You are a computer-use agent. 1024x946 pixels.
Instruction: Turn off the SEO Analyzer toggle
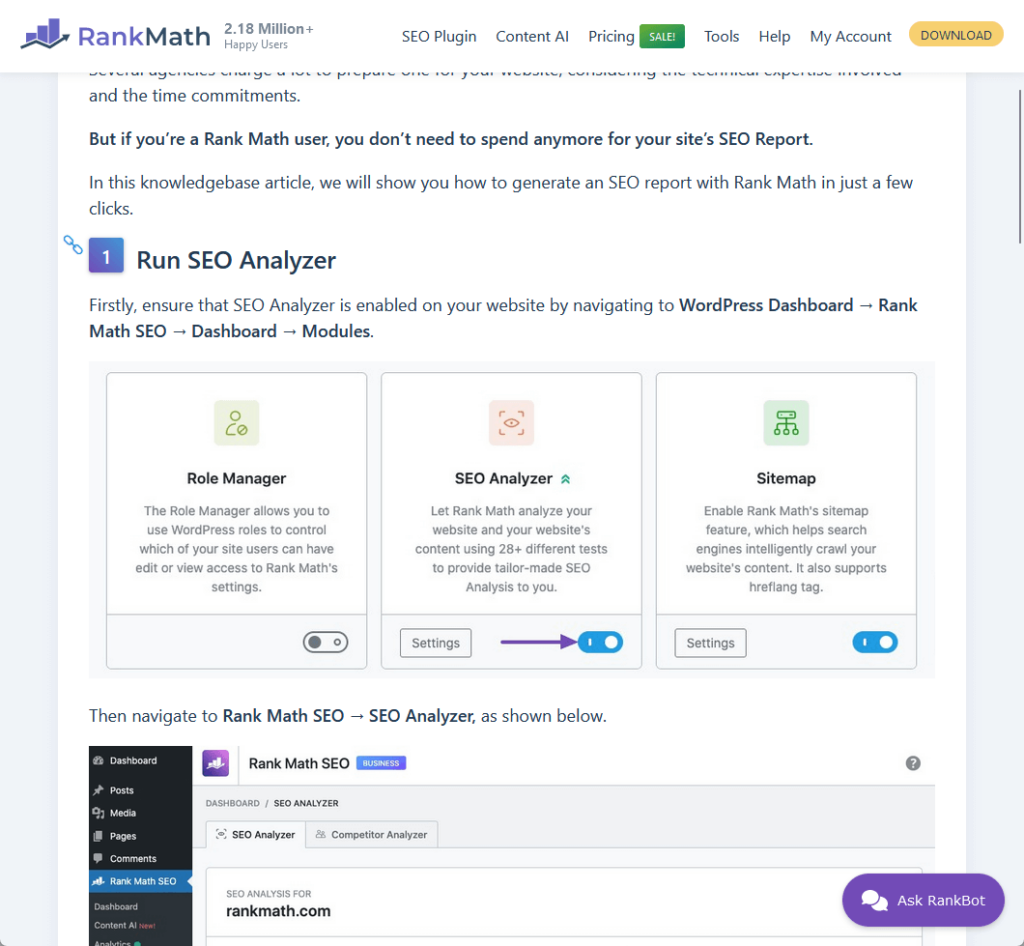coord(600,642)
